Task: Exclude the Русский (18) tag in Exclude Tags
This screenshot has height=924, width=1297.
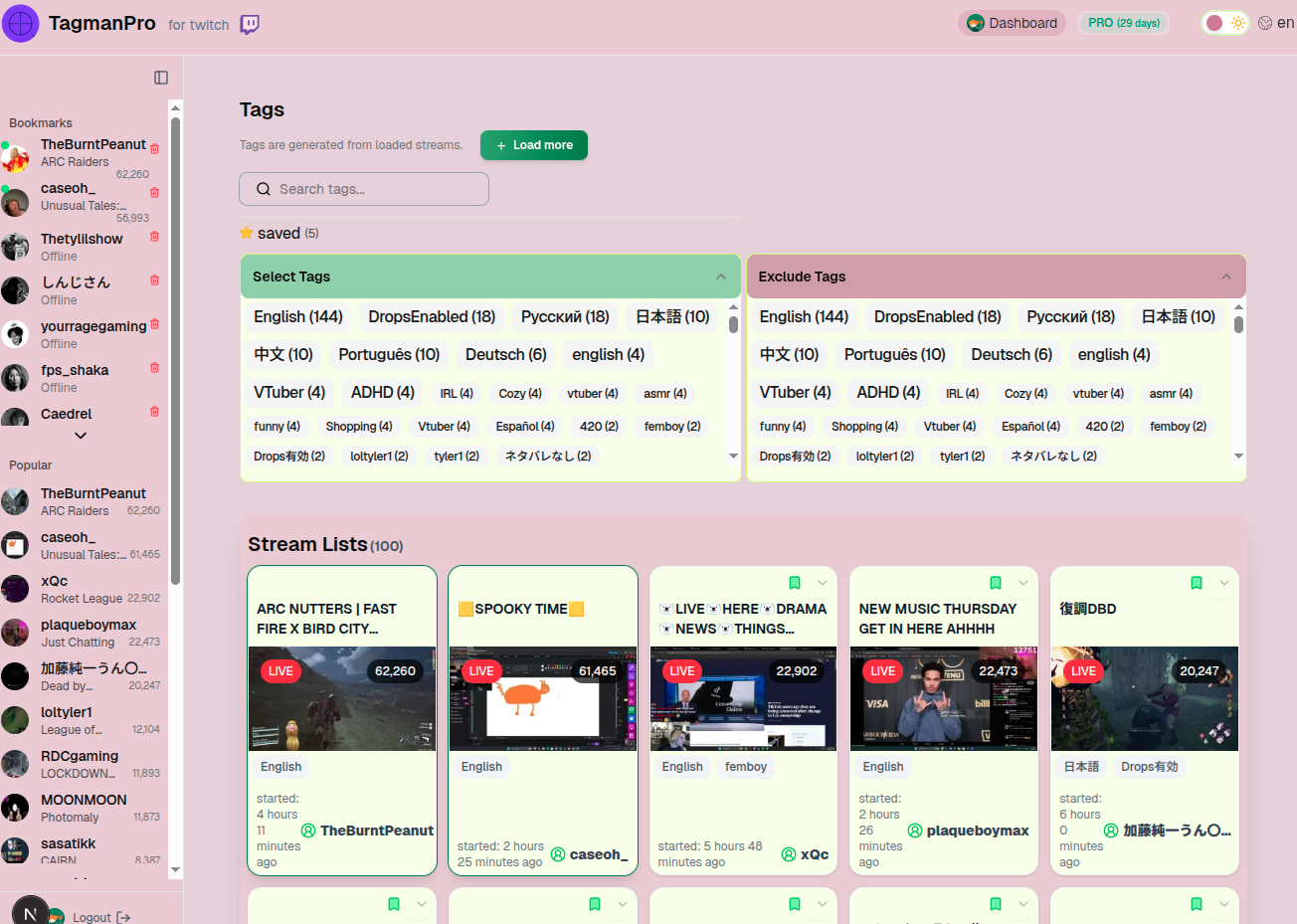Action: 1071,316
